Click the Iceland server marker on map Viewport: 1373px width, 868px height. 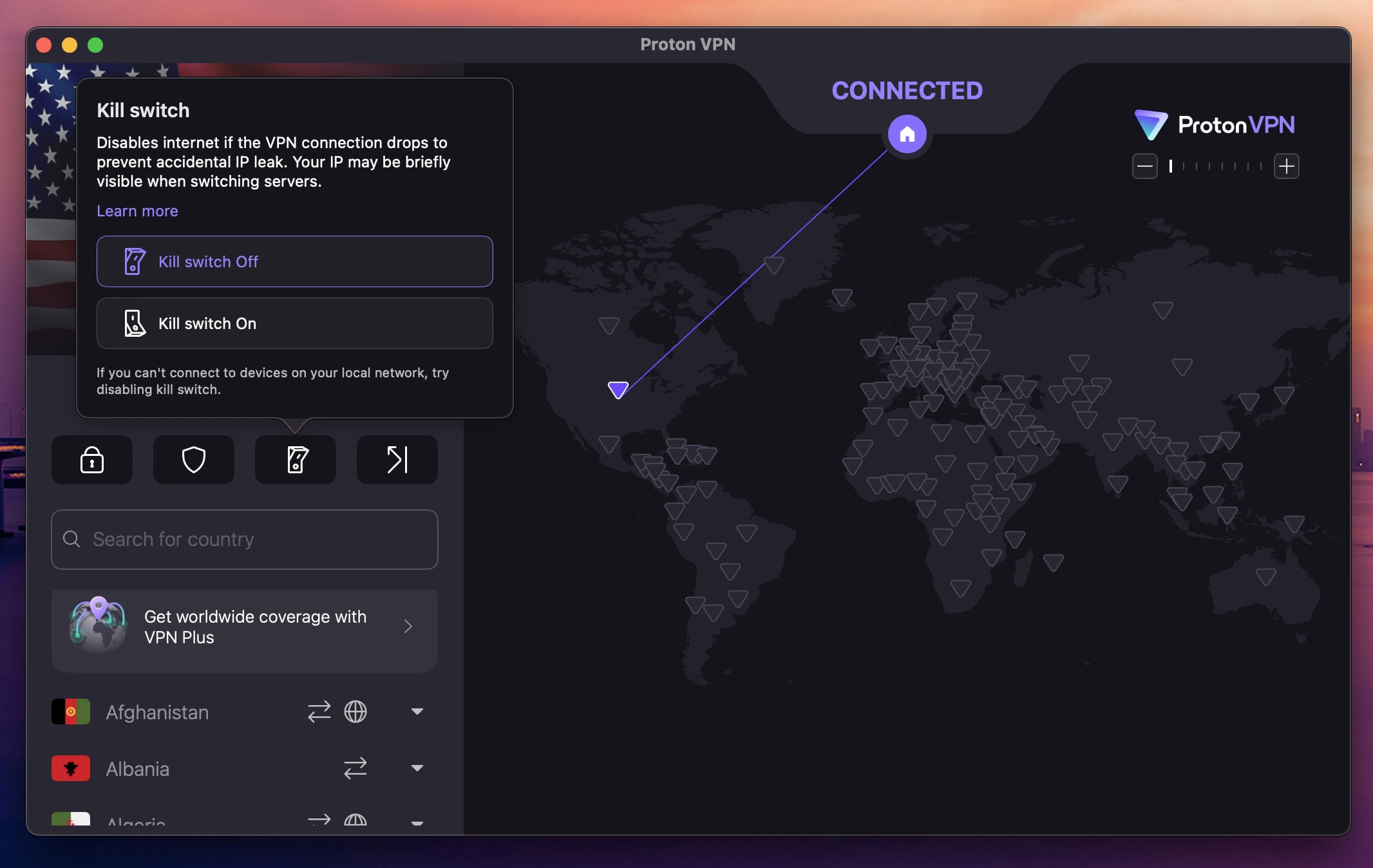(x=842, y=297)
